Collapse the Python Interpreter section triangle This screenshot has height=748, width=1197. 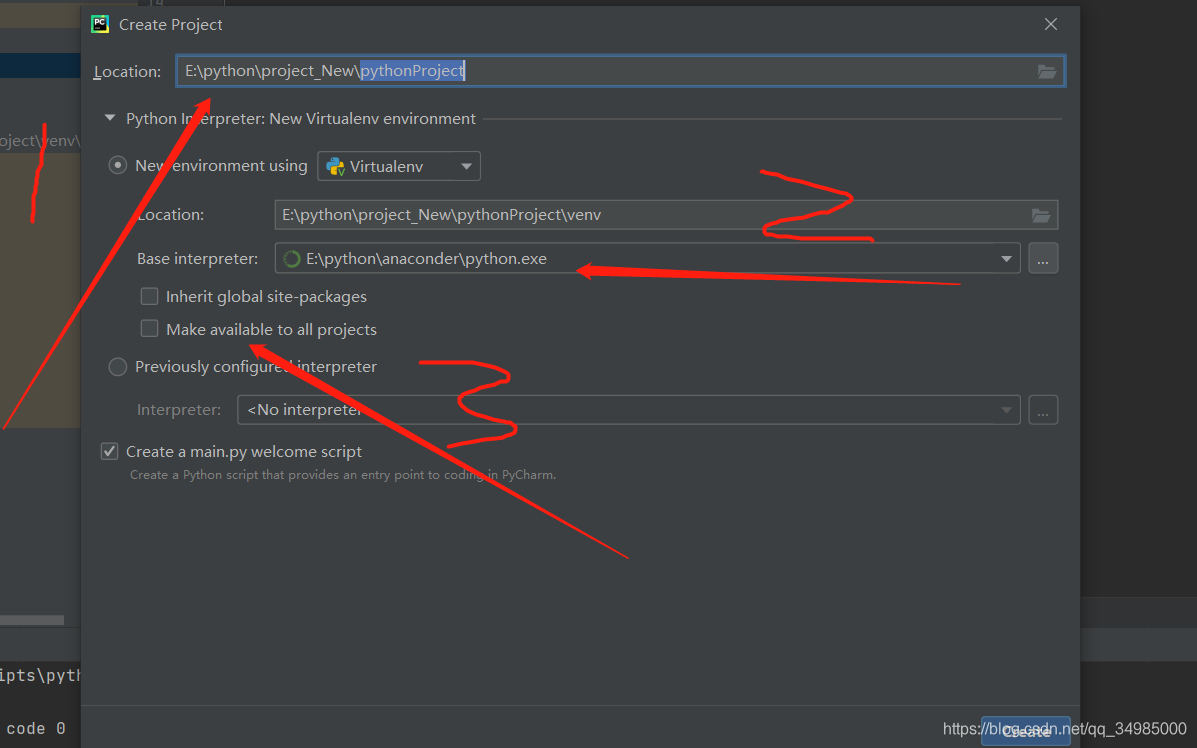pos(110,118)
